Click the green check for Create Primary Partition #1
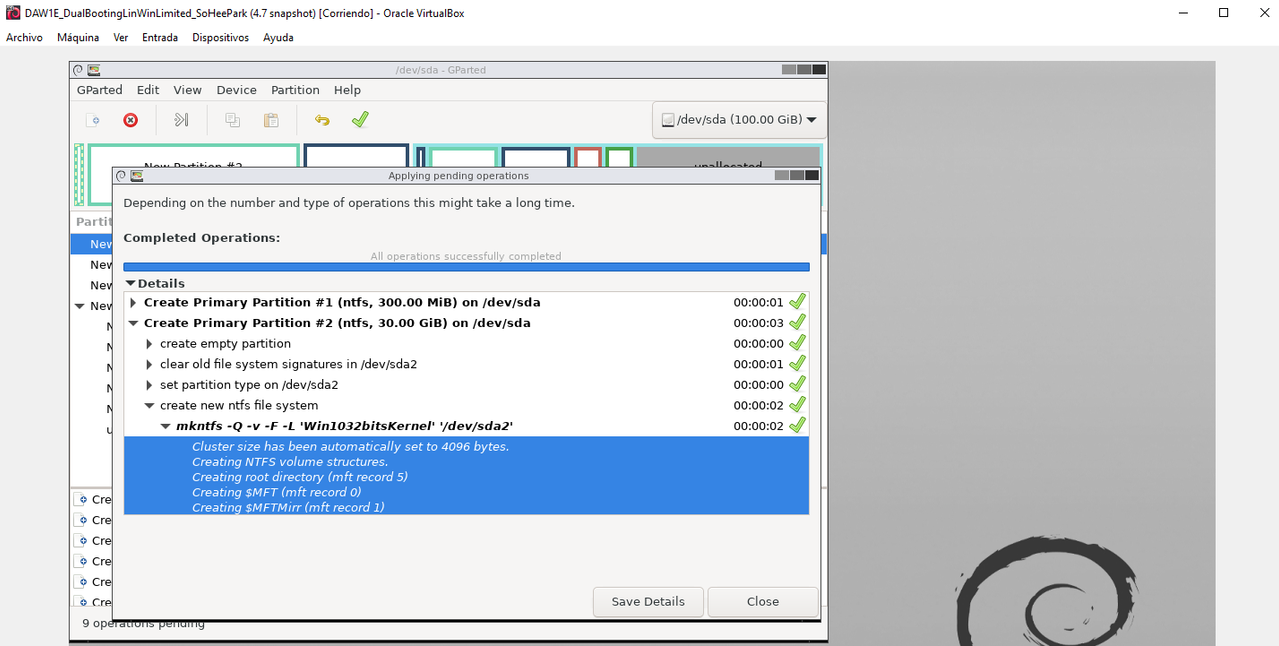Viewport: 1279px width, 646px height. (x=797, y=301)
